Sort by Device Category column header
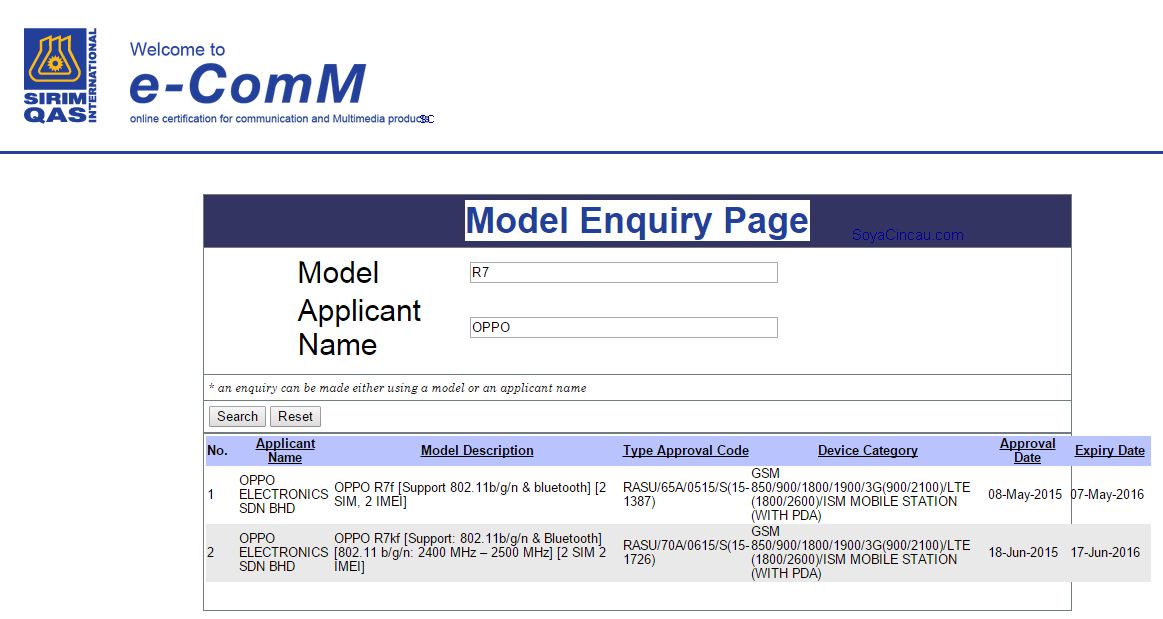This screenshot has height=619, width=1163. click(867, 451)
